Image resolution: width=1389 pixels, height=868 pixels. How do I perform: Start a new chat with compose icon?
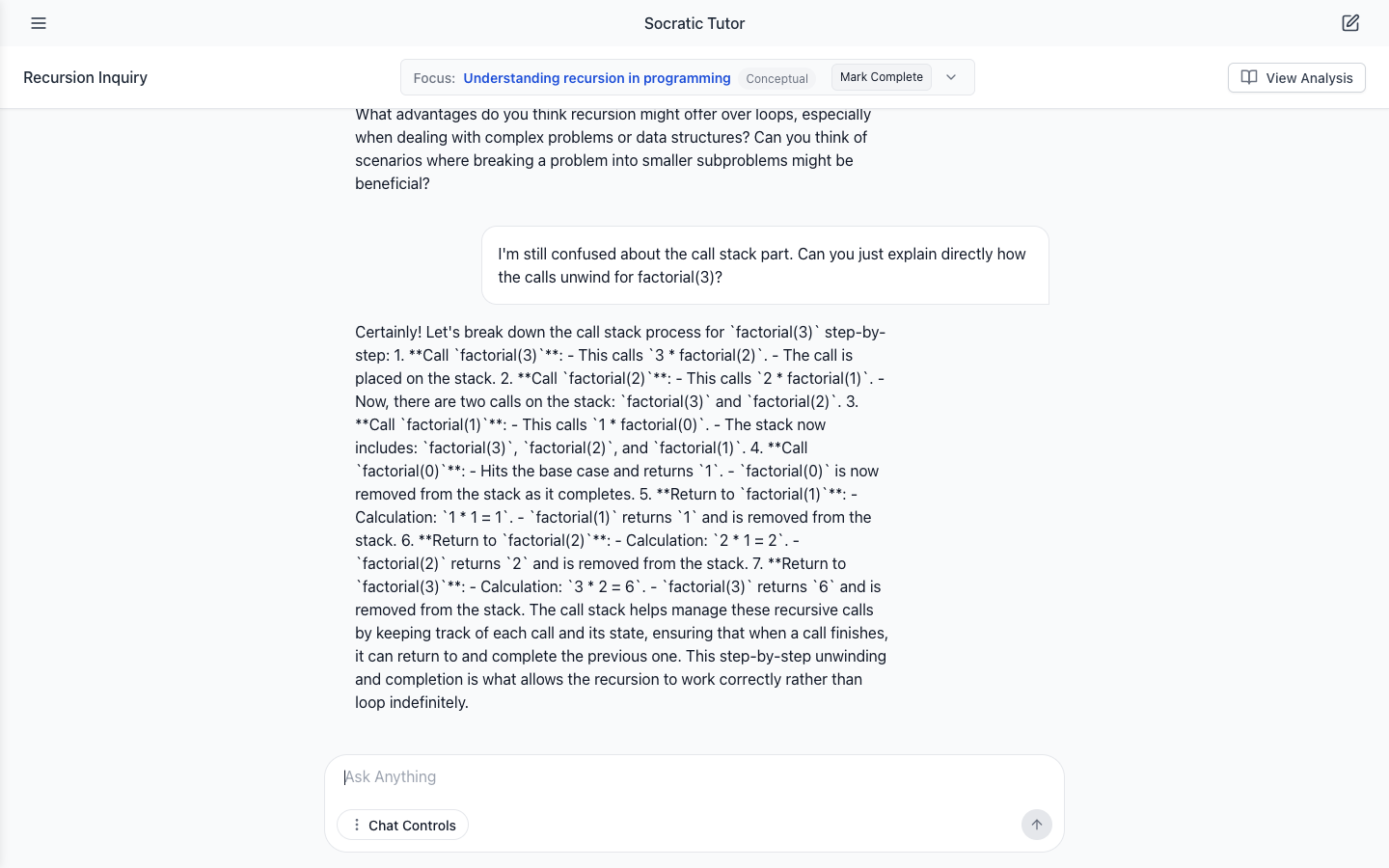pyautogui.click(x=1350, y=23)
